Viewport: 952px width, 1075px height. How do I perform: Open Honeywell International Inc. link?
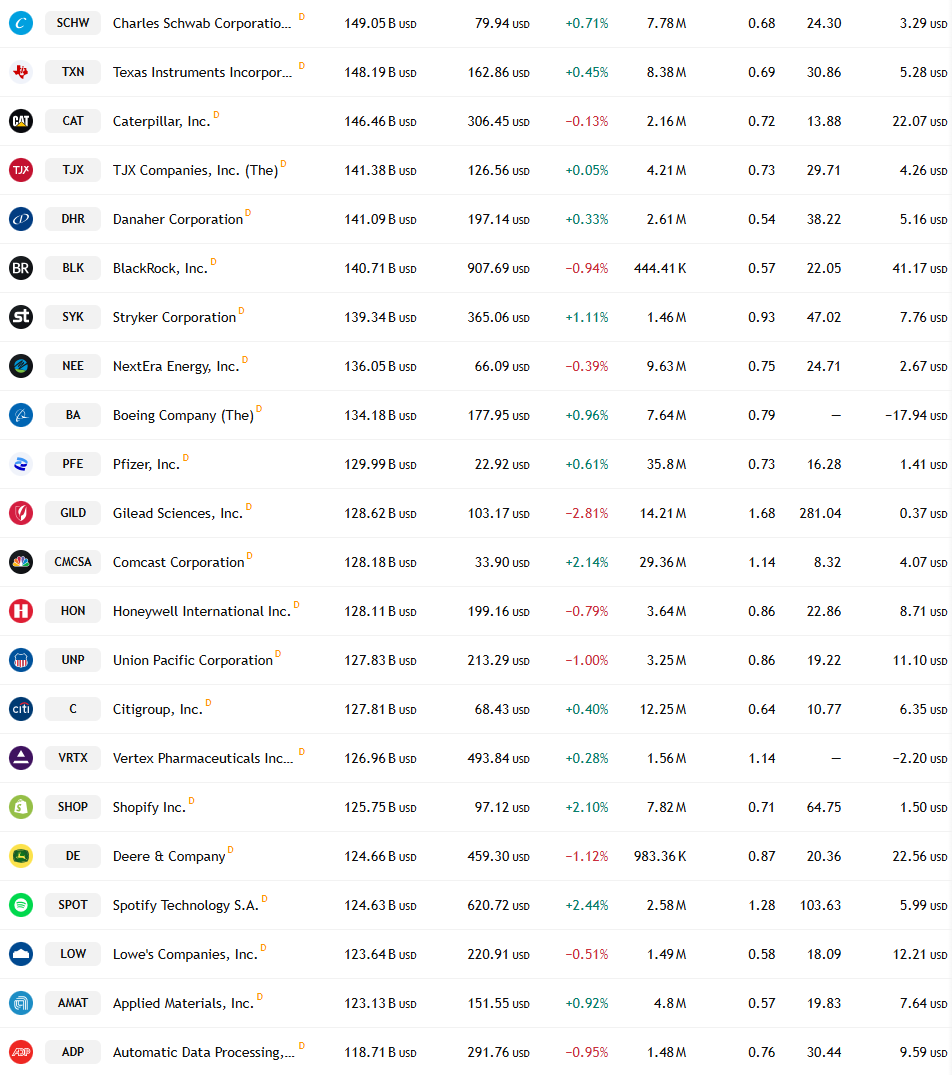tap(202, 612)
